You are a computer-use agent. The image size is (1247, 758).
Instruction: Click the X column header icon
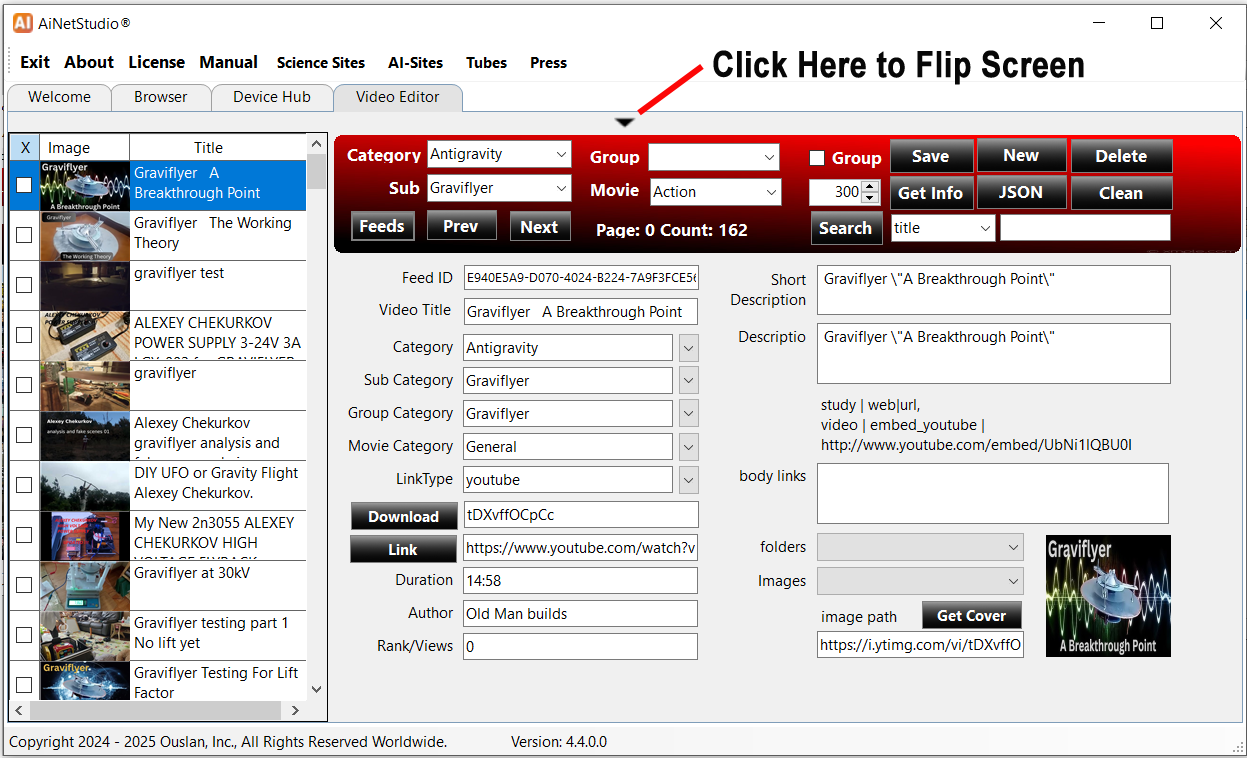pos(25,148)
